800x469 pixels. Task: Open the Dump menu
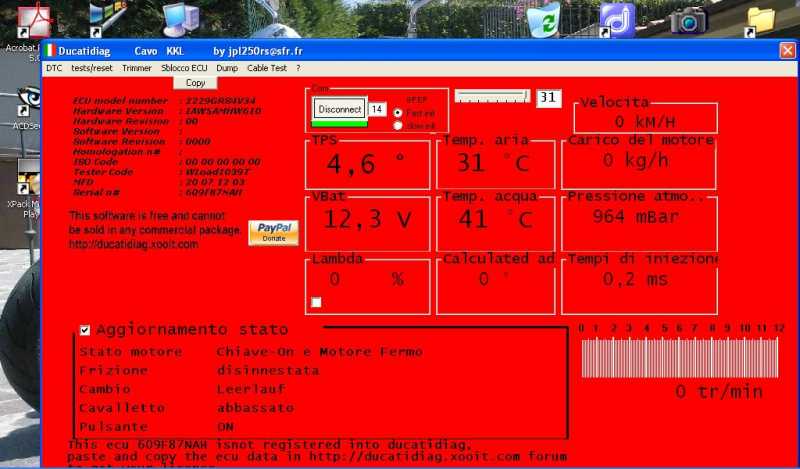[x=227, y=68]
